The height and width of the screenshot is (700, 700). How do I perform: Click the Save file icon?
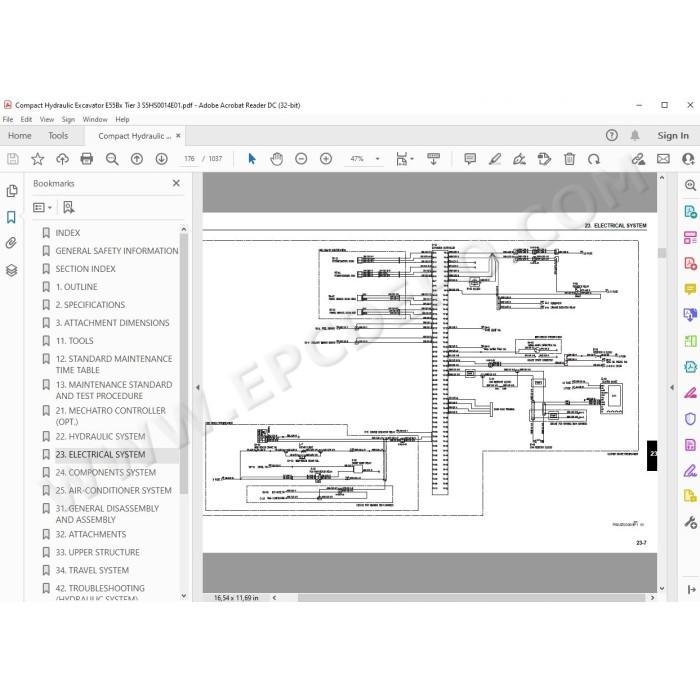(13, 159)
